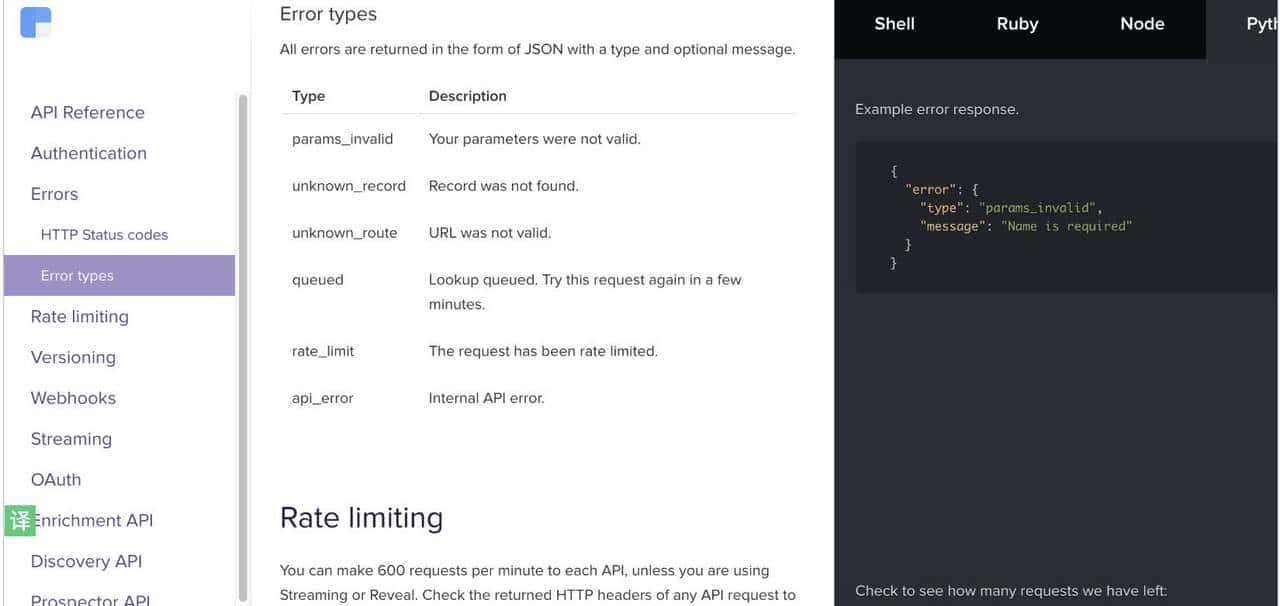Select the Python language tab

click(1260, 24)
